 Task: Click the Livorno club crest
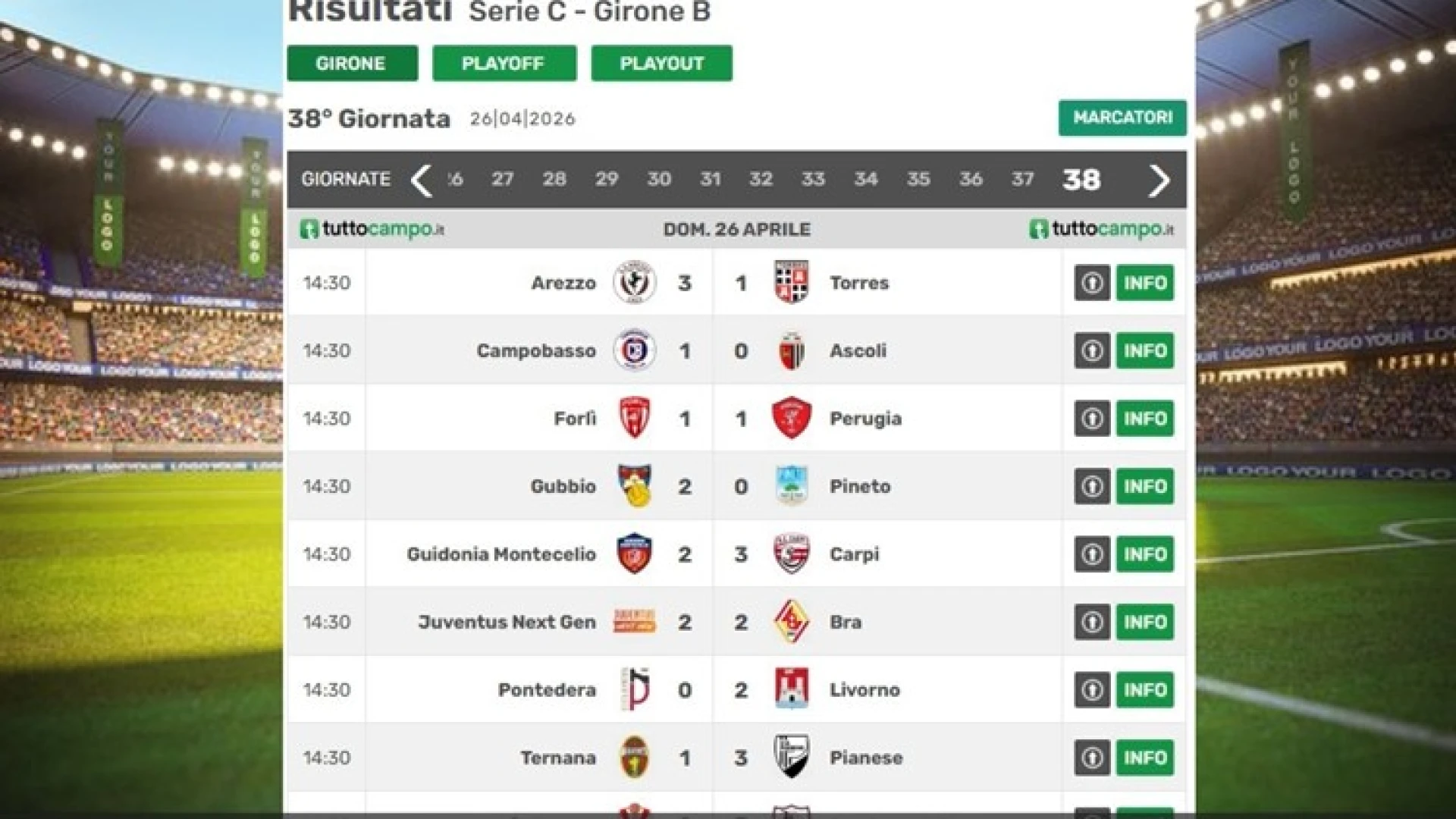pos(792,689)
